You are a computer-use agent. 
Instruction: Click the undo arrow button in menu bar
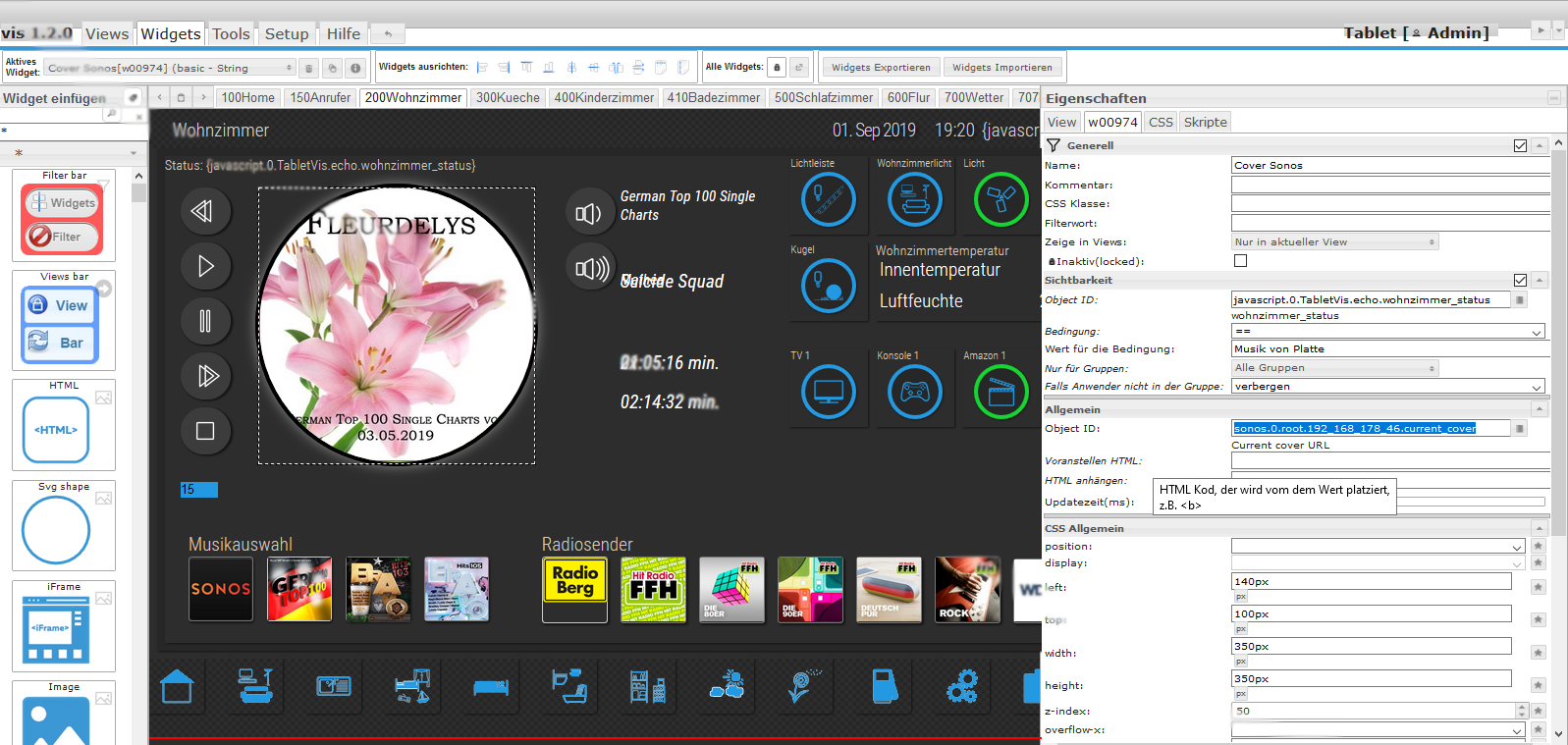click(x=389, y=33)
